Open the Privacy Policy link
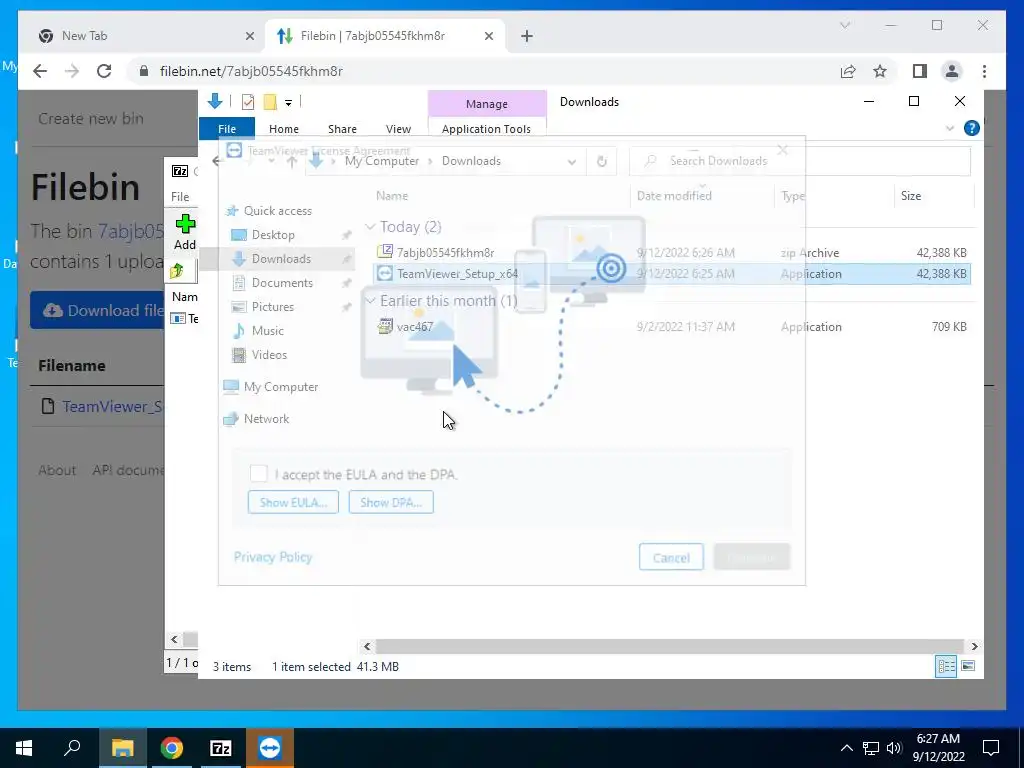1024x768 pixels. point(273,557)
